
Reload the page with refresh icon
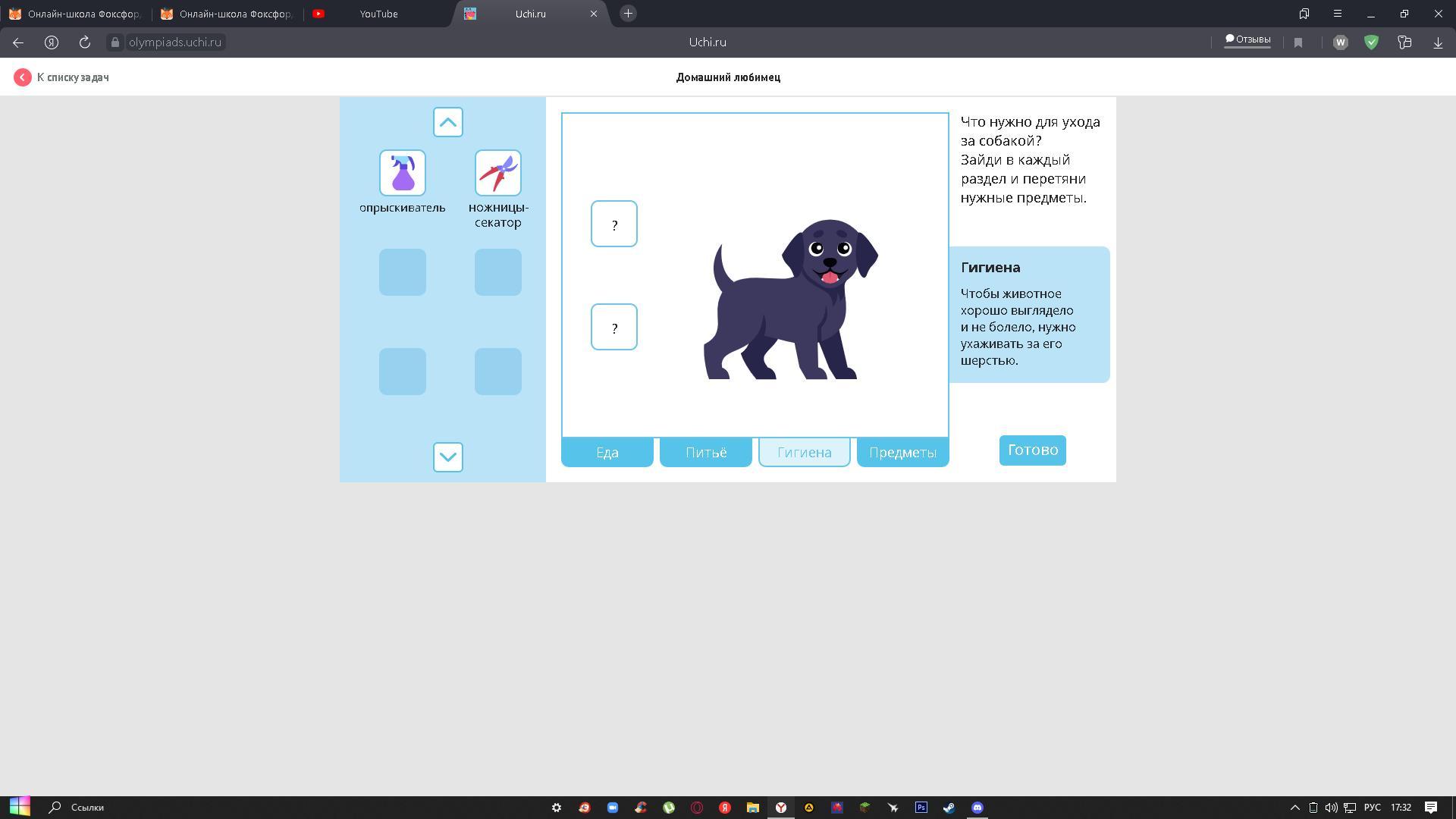[x=85, y=42]
